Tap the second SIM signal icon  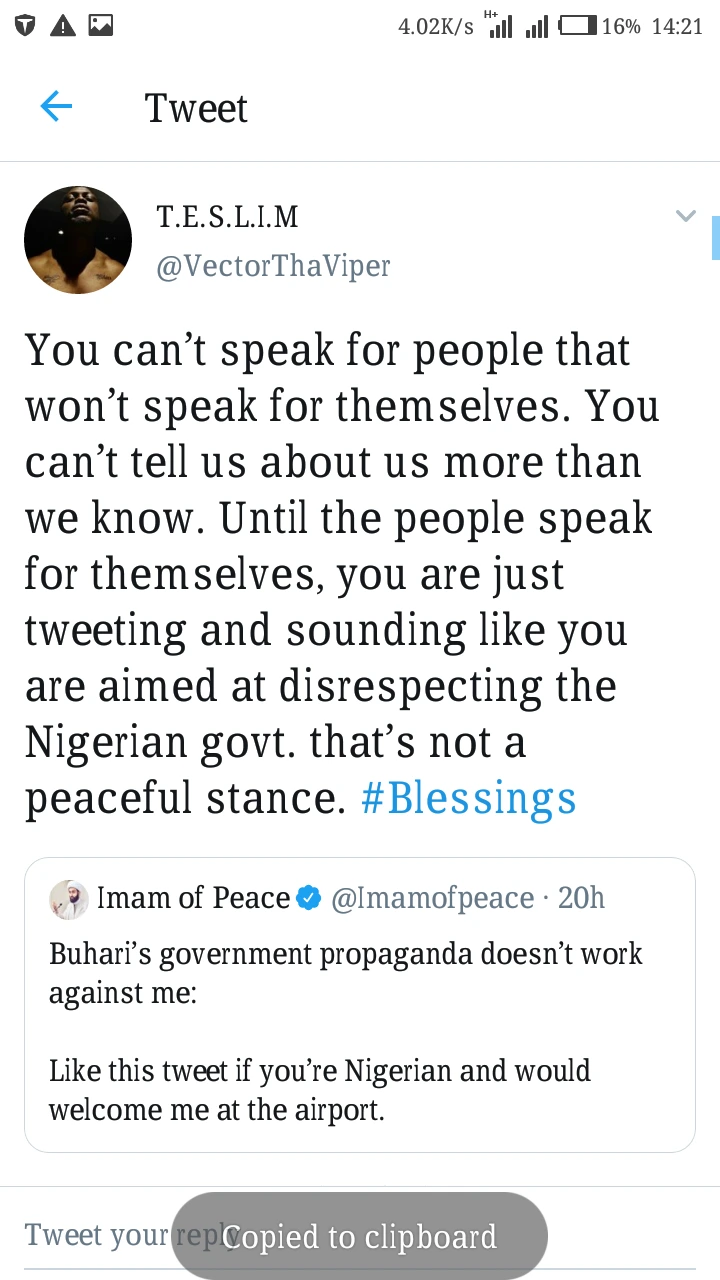point(537,27)
